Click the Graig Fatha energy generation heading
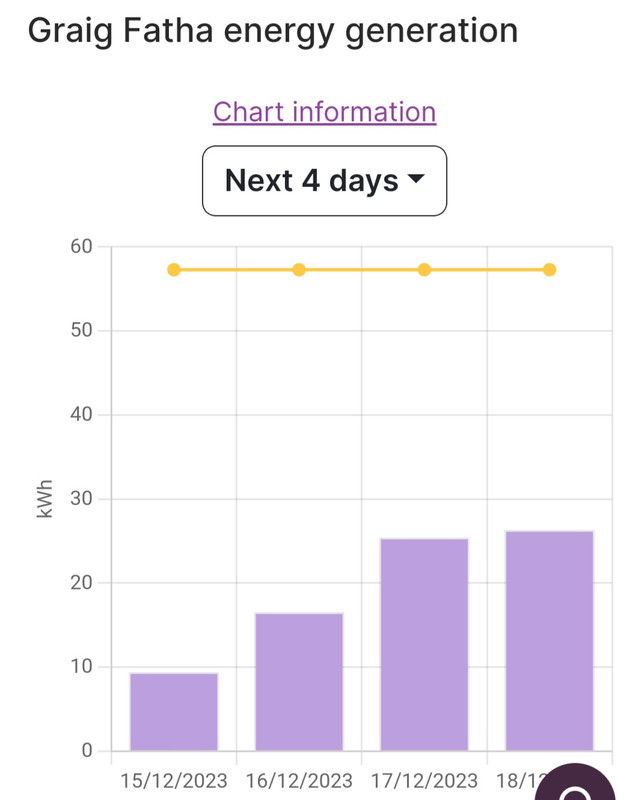 (x=273, y=32)
